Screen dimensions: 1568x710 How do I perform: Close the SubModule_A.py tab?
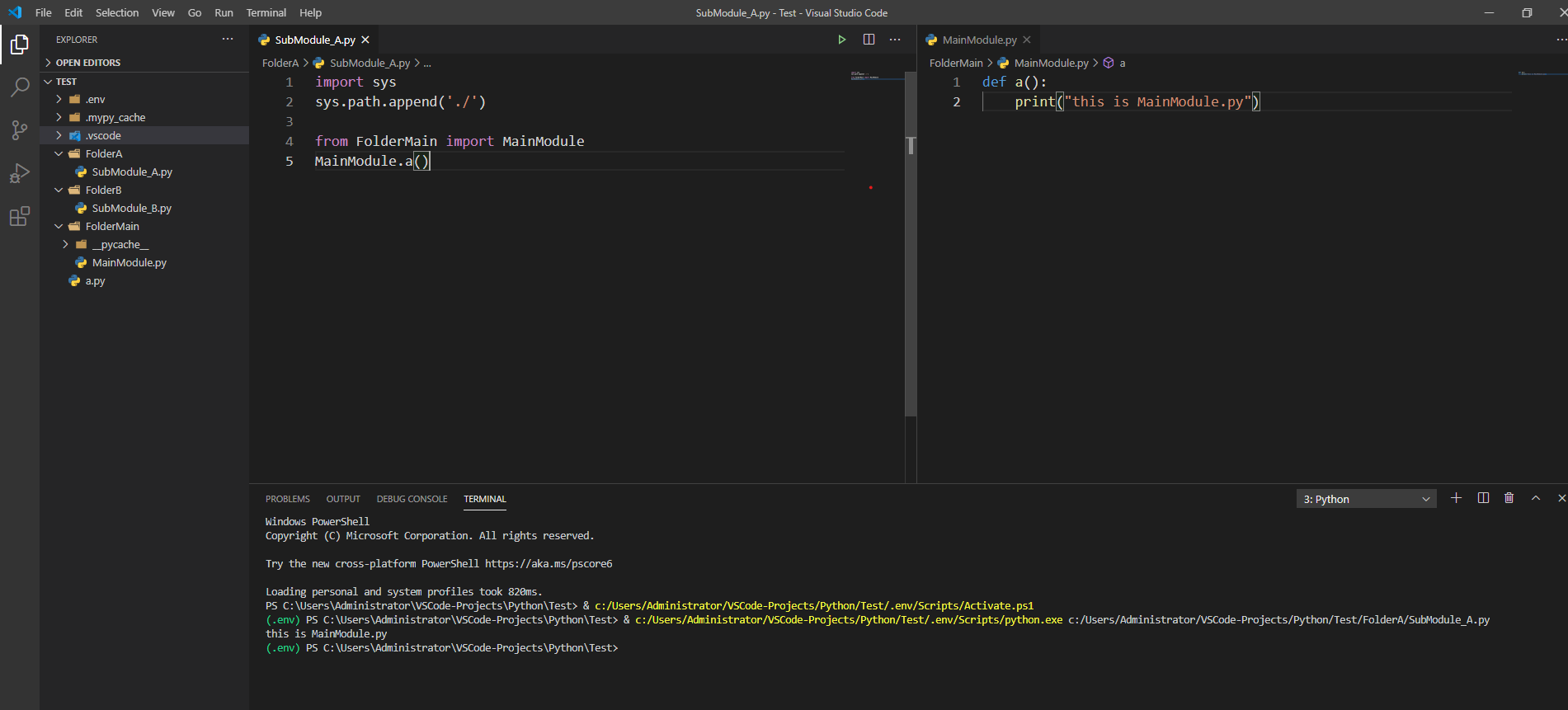point(365,40)
